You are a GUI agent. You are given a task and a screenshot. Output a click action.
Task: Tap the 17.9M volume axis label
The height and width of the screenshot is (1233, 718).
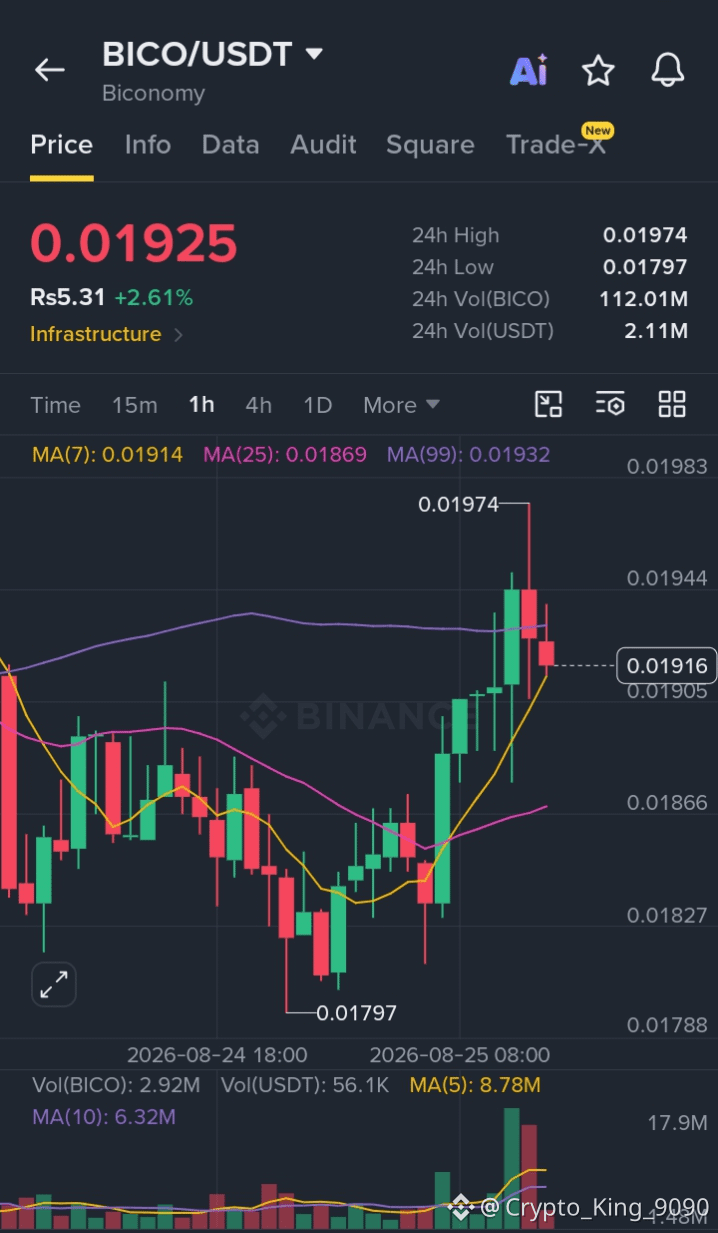pos(677,1123)
